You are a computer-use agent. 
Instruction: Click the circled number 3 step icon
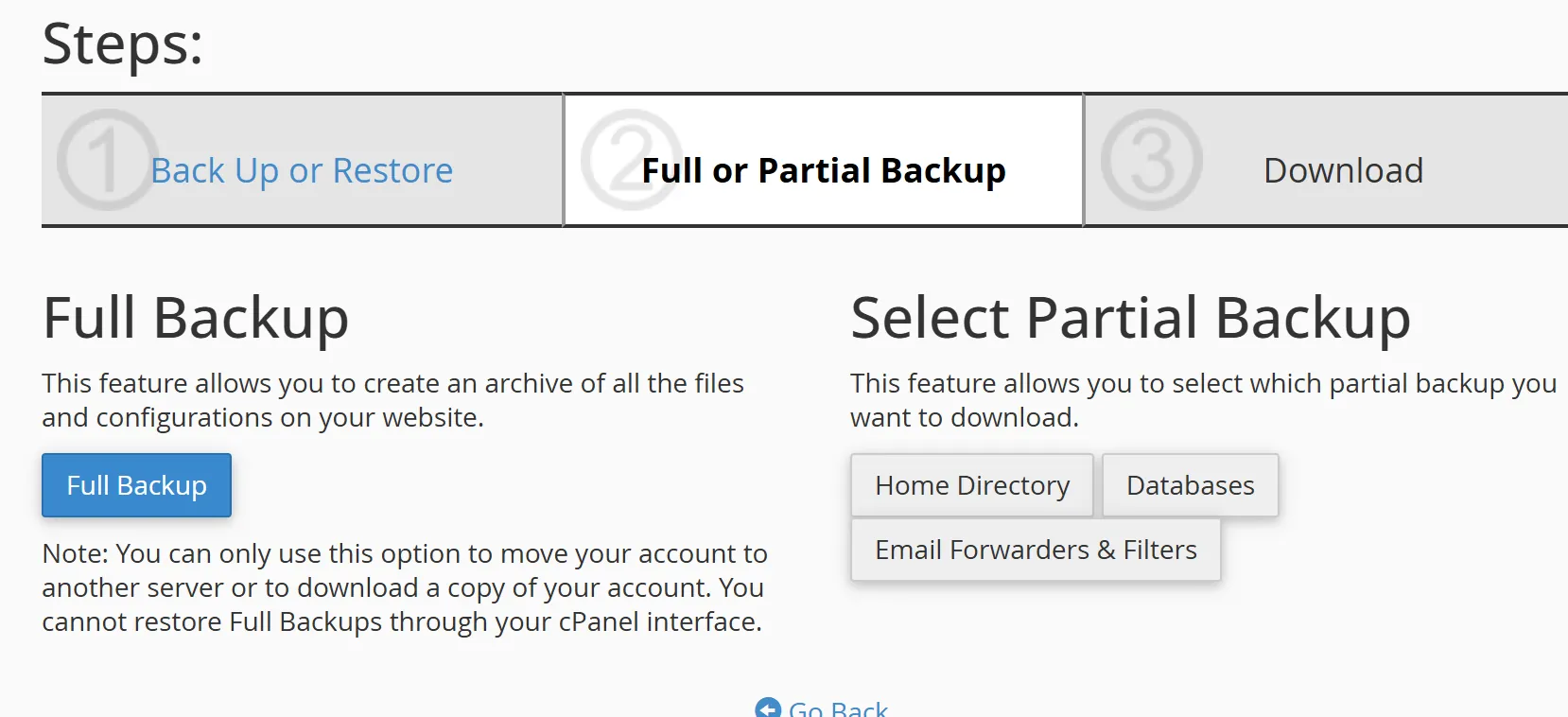point(1152,160)
